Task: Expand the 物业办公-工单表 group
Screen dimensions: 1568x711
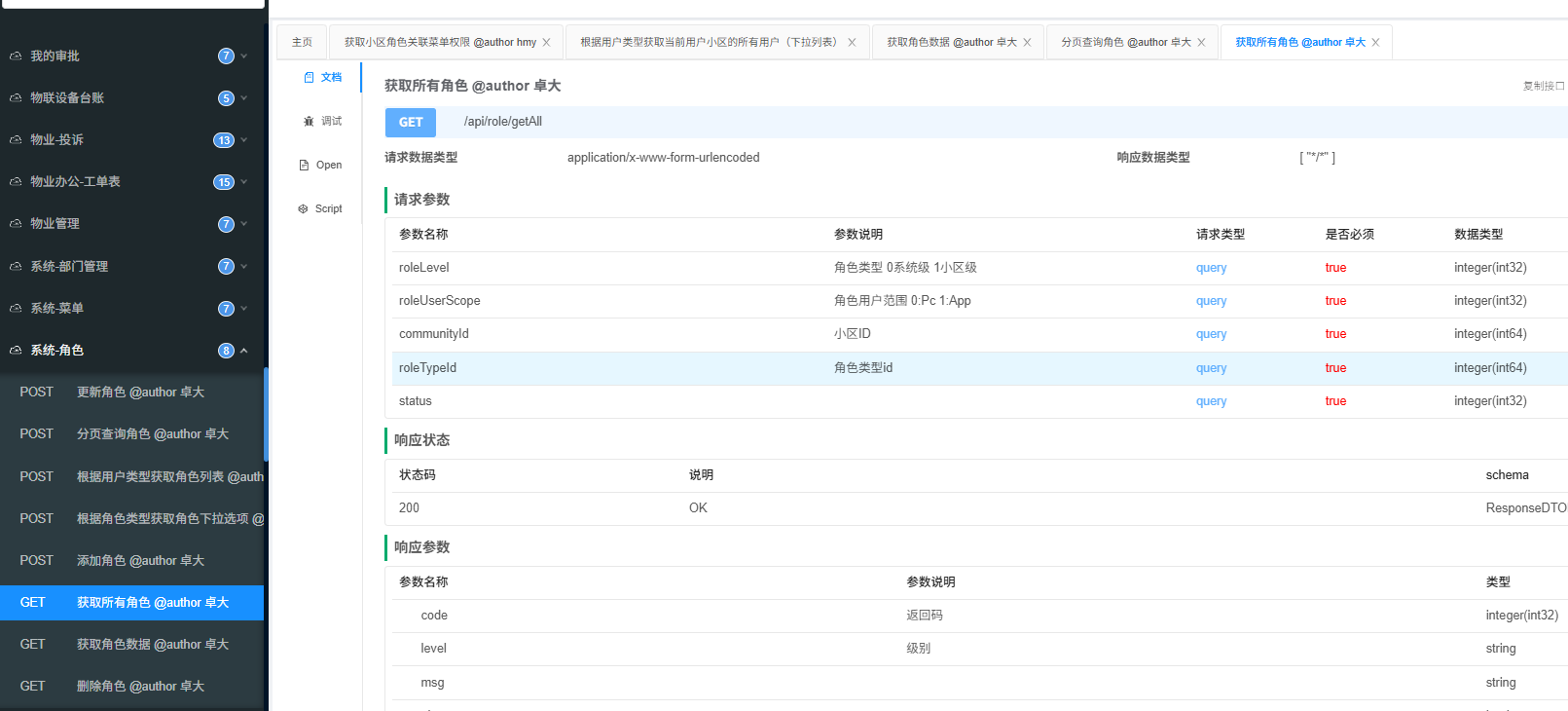Action: pos(244,182)
